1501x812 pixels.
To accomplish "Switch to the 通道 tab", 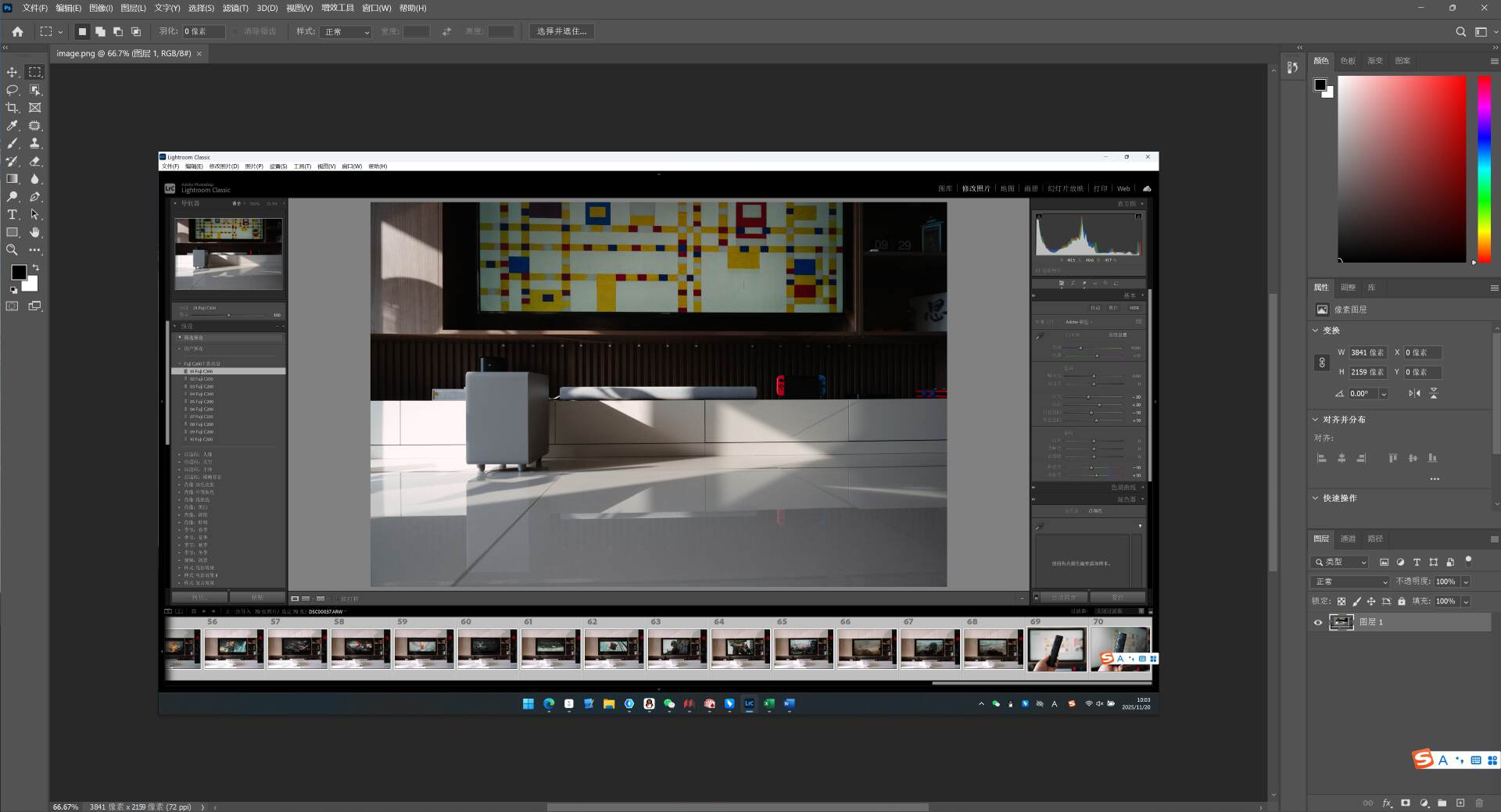I will click(1348, 538).
